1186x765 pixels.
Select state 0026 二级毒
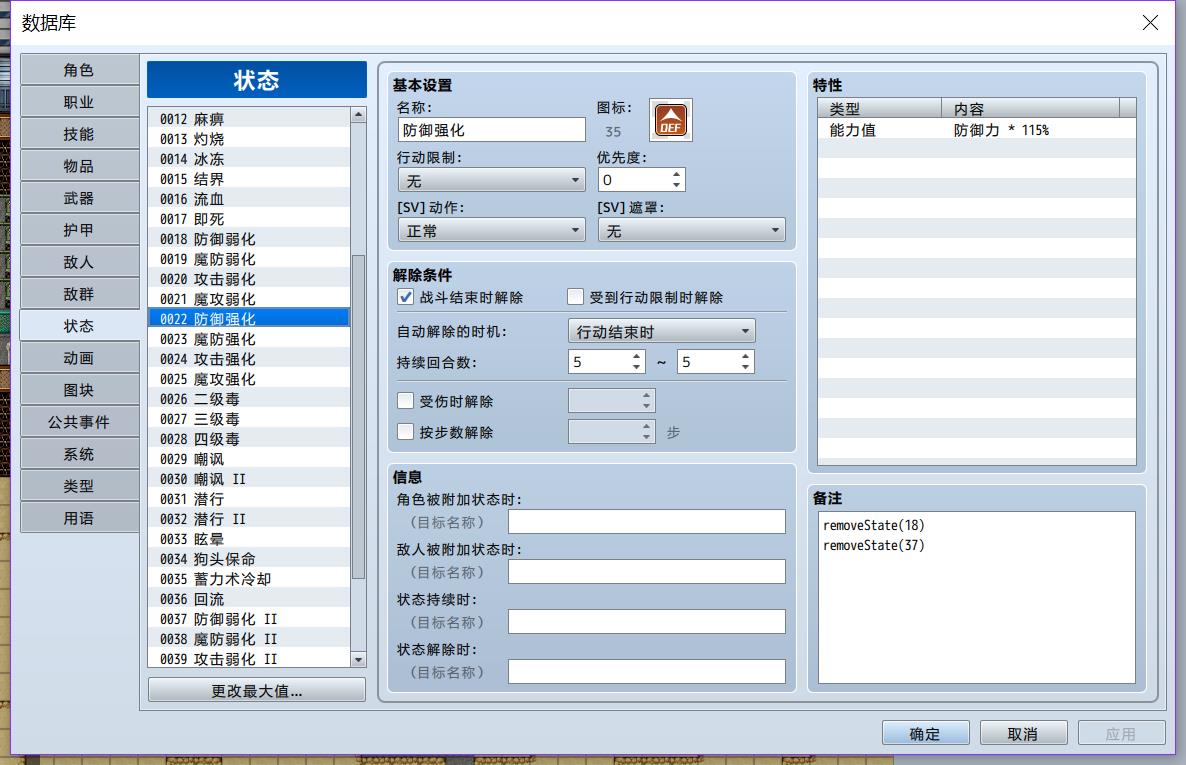tap(249, 398)
